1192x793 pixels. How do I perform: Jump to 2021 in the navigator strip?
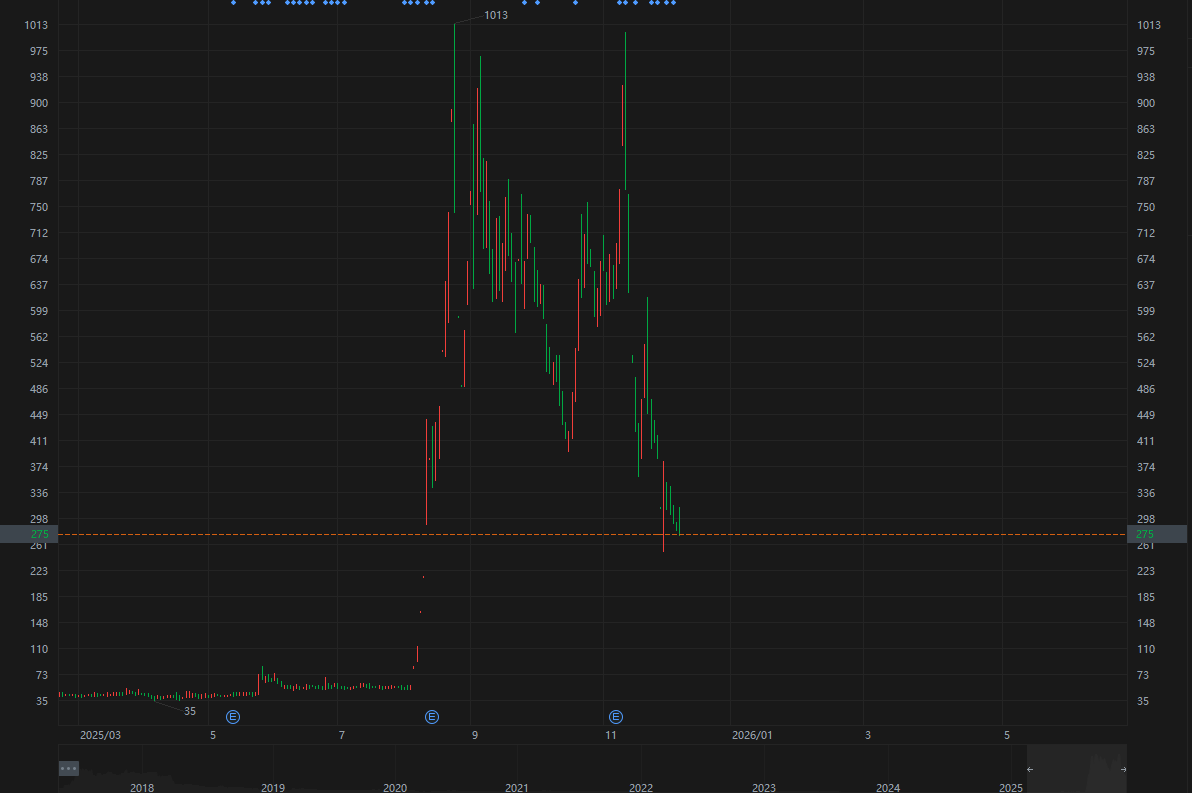point(517,788)
